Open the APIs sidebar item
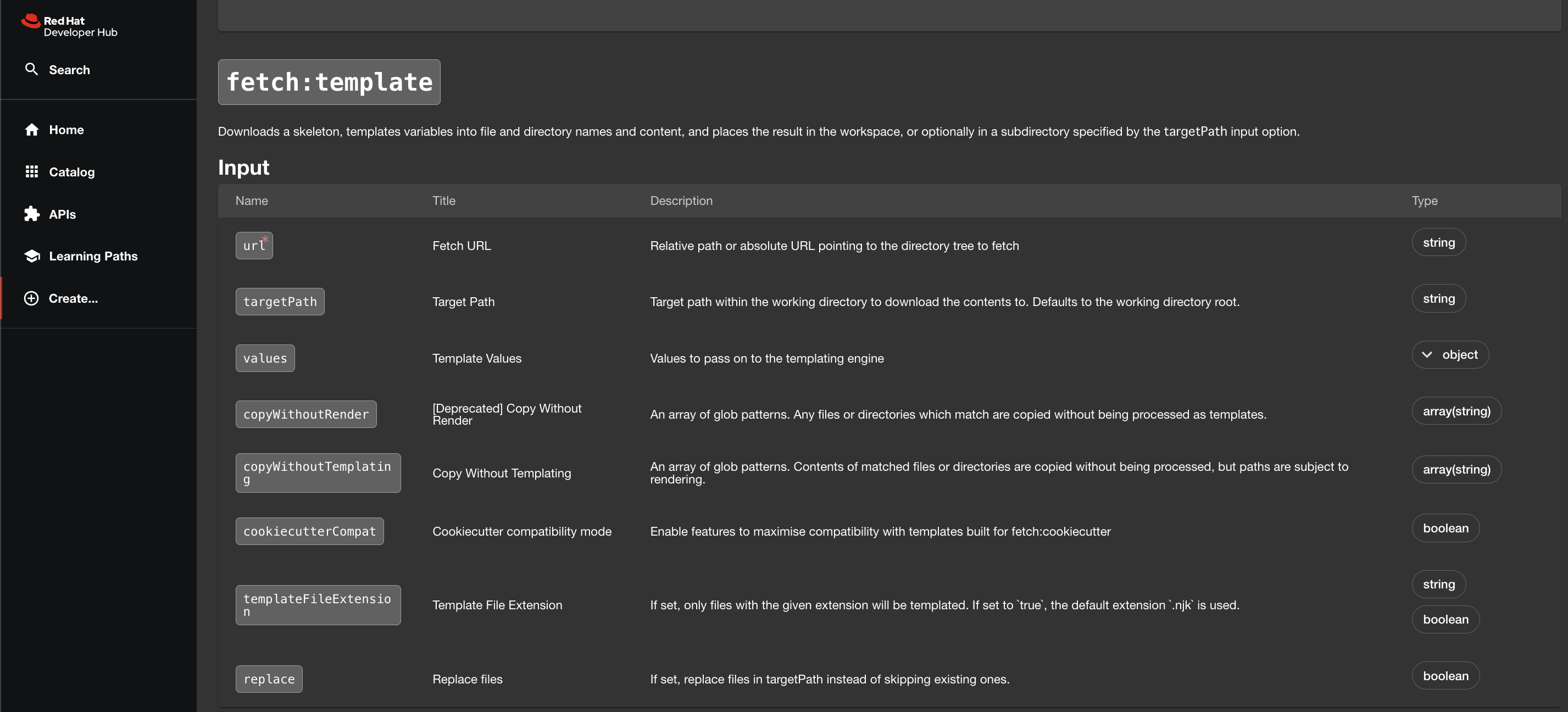This screenshot has height=712, width=1568. (62, 214)
